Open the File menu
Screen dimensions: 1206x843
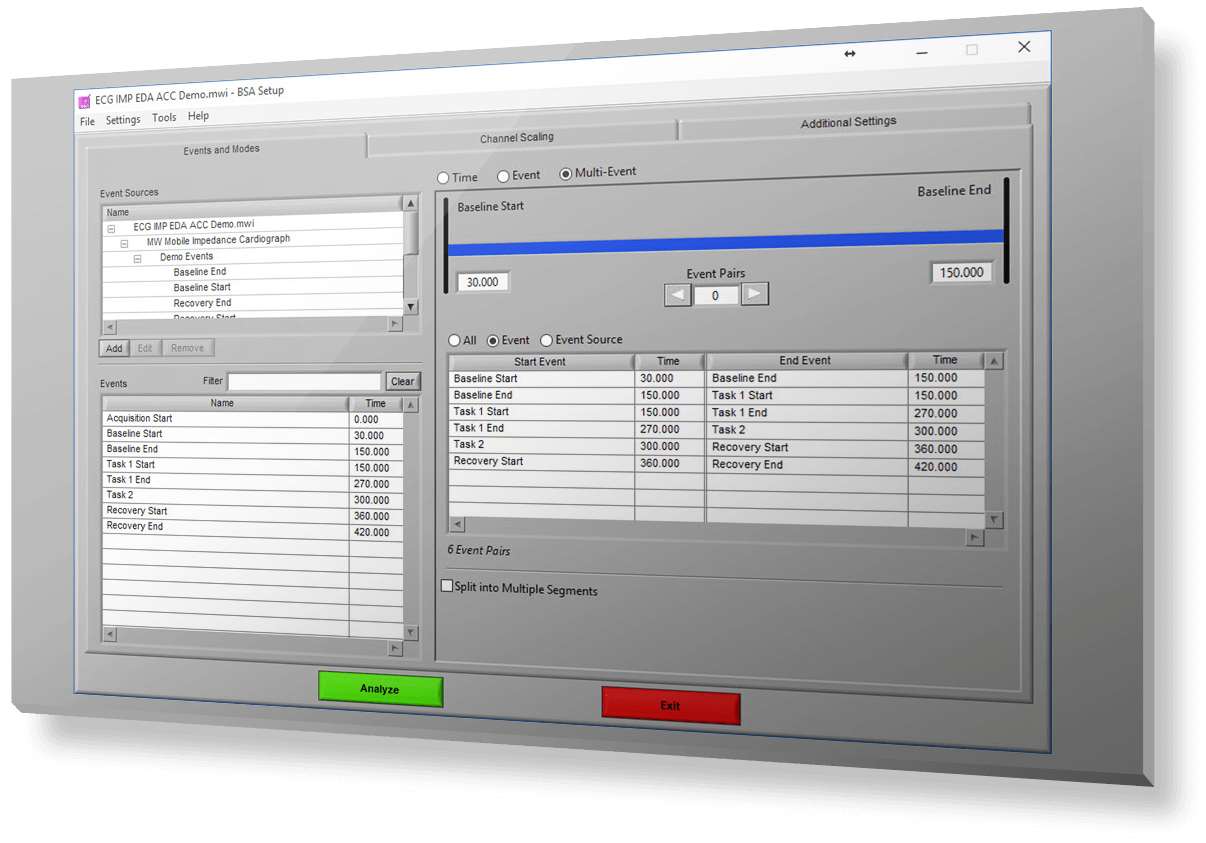click(87, 121)
